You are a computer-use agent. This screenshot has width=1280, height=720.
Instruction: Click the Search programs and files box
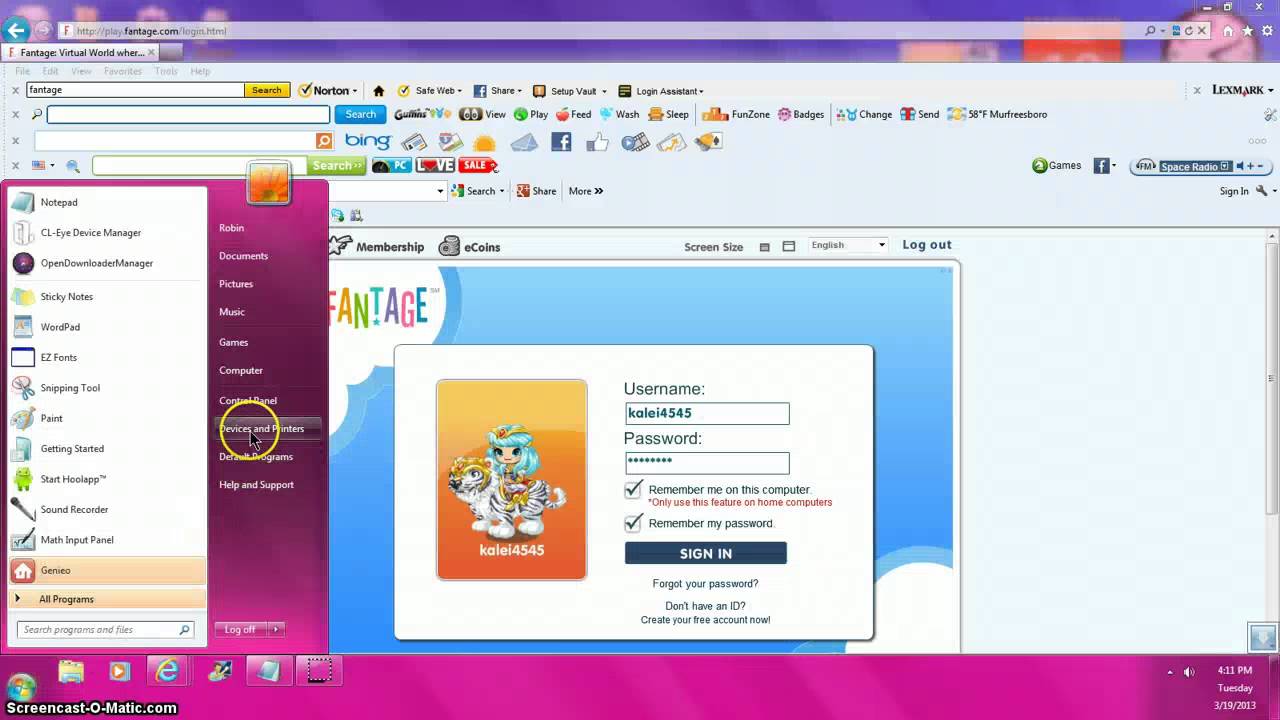click(106, 630)
